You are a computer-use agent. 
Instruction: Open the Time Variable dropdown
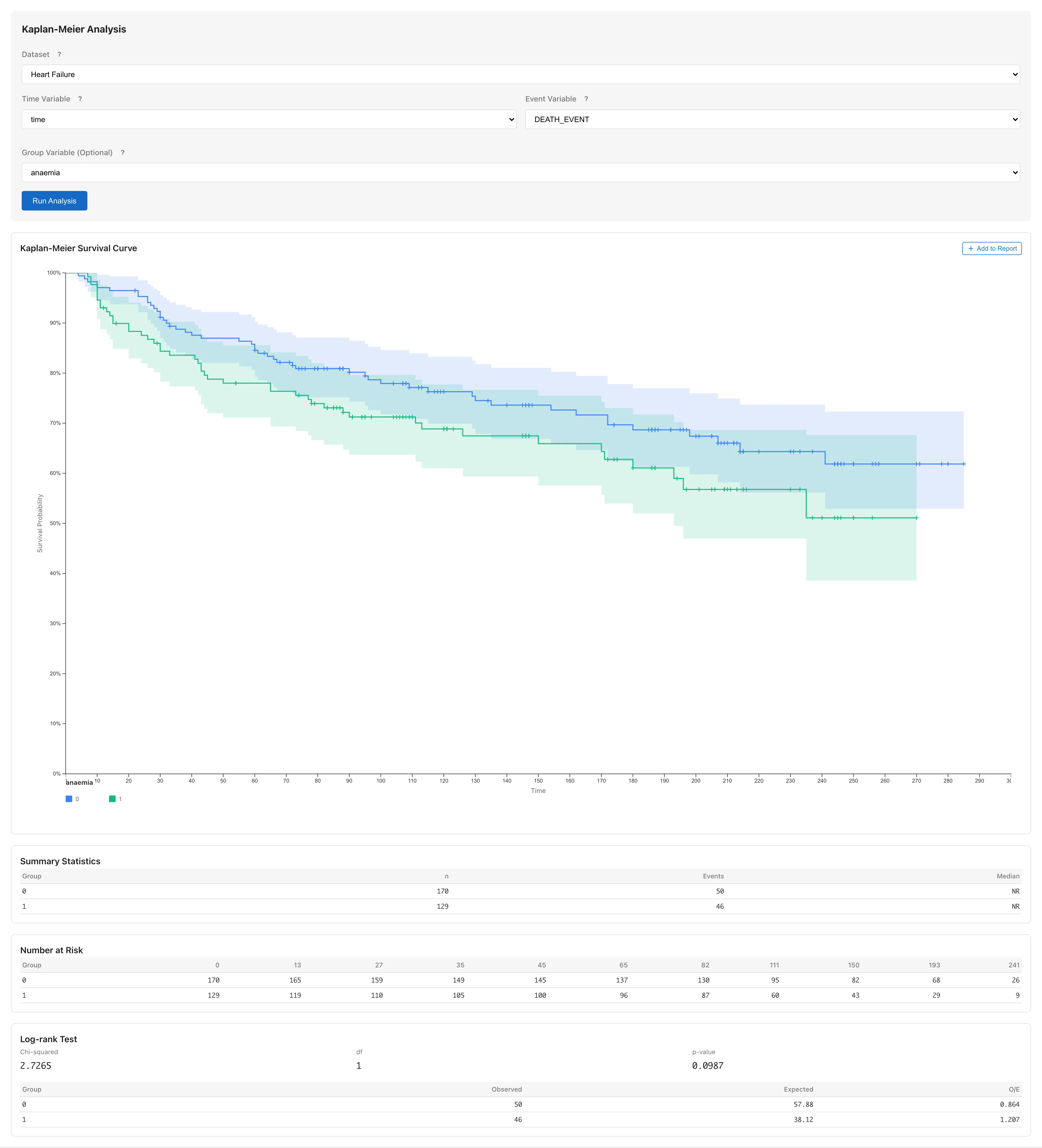[269, 120]
